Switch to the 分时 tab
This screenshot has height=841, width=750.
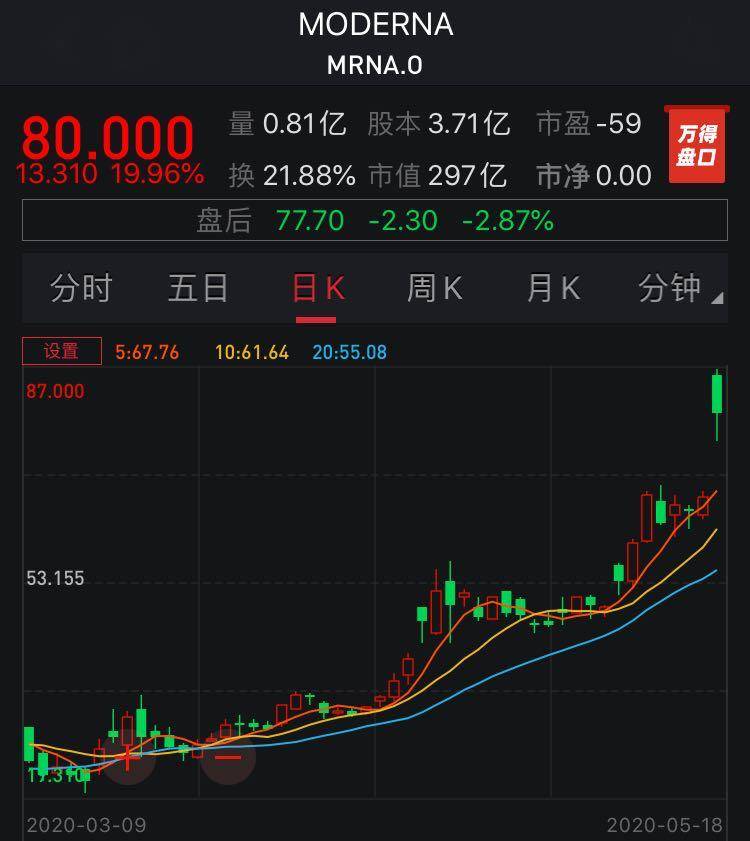pyautogui.click(x=81, y=288)
